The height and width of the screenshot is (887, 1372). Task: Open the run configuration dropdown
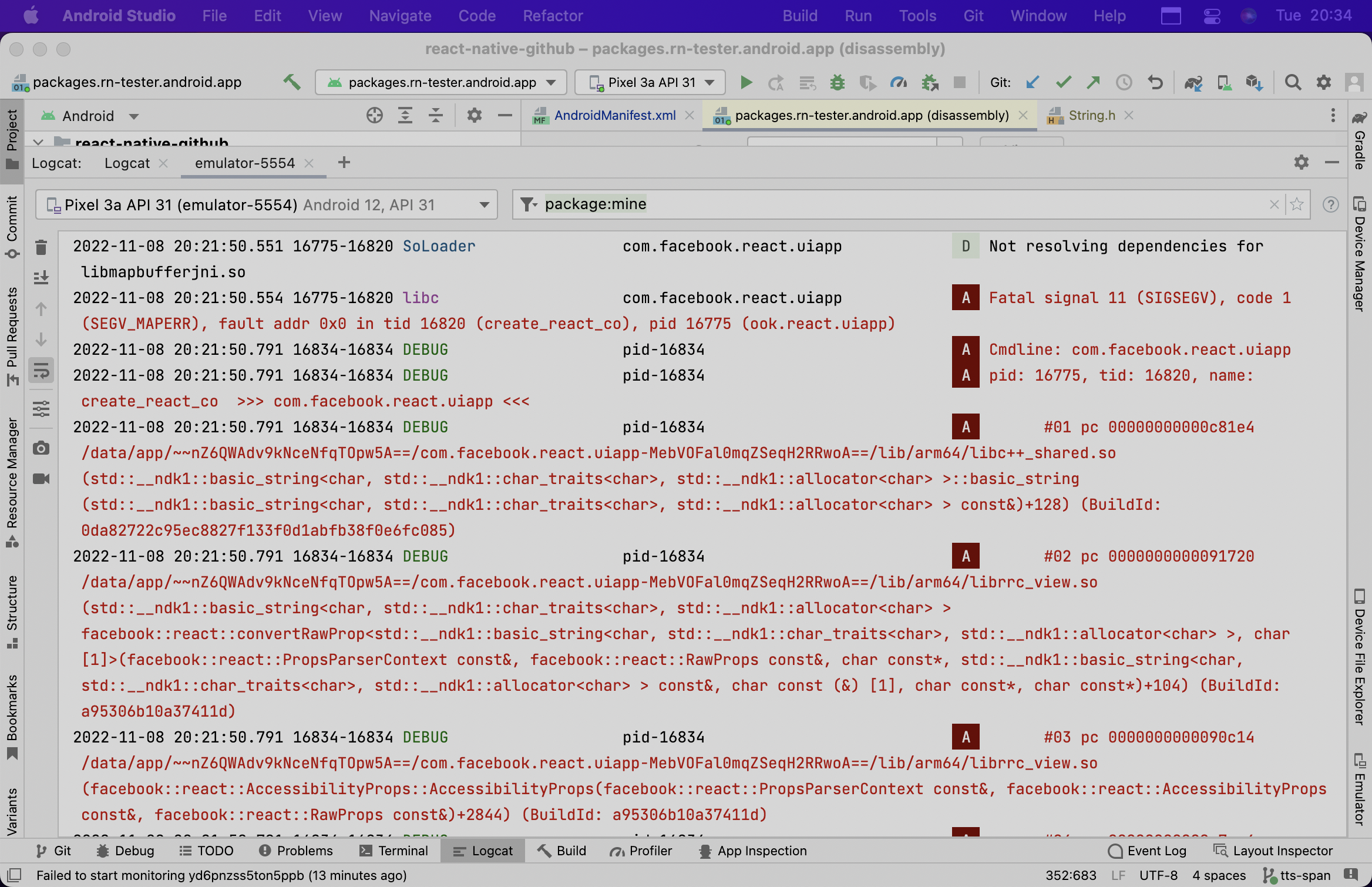(440, 82)
